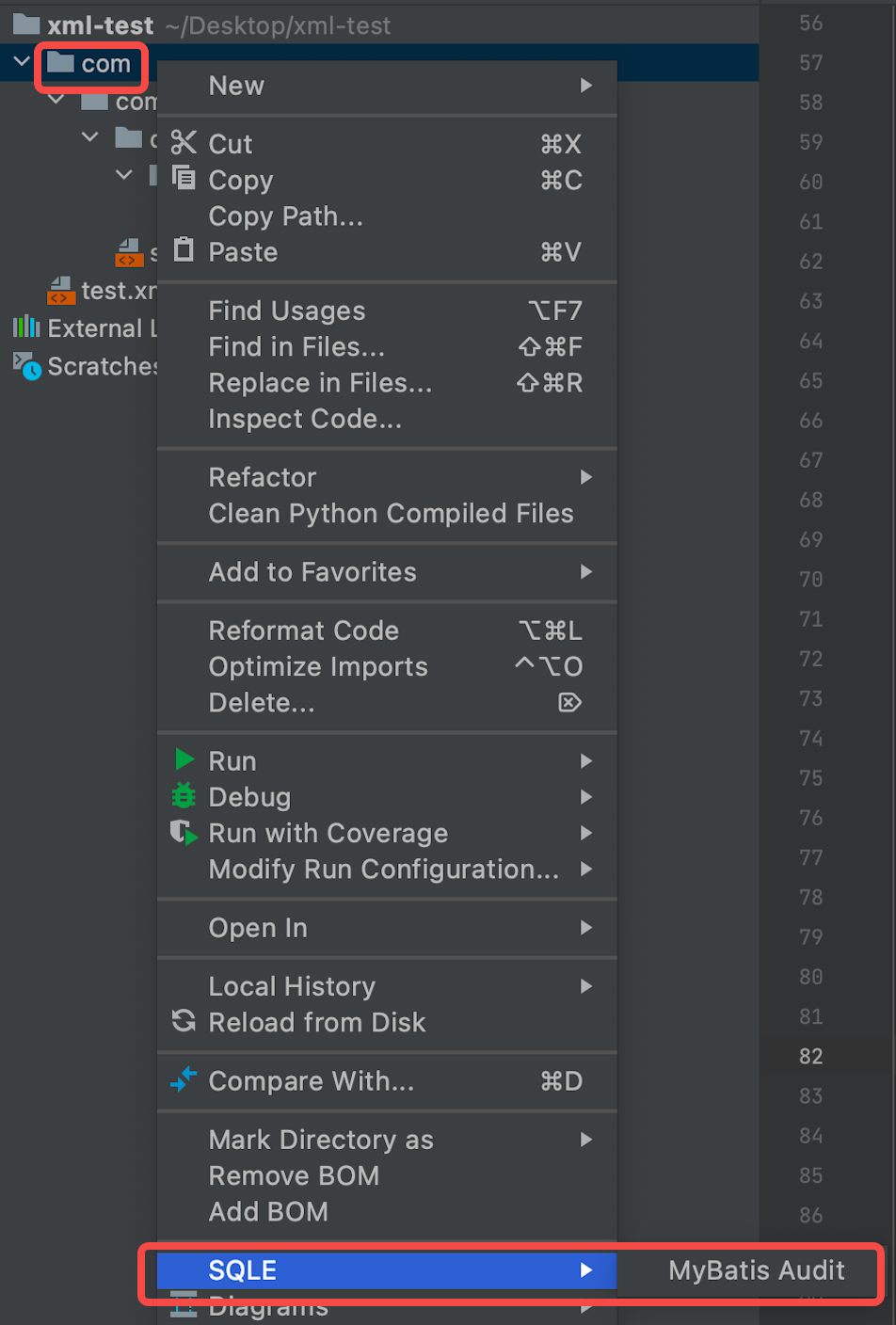Open Scratches and Consoles node icon
The width and height of the screenshot is (896, 1325).
click(x=26, y=365)
